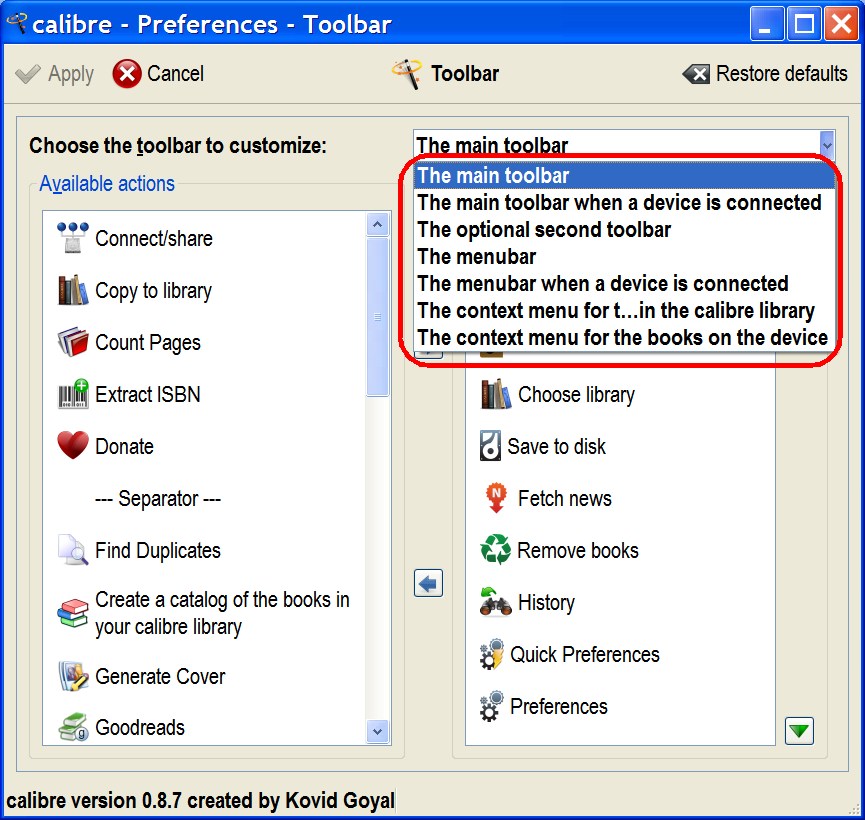Click the Donate heart icon

click(x=73, y=445)
